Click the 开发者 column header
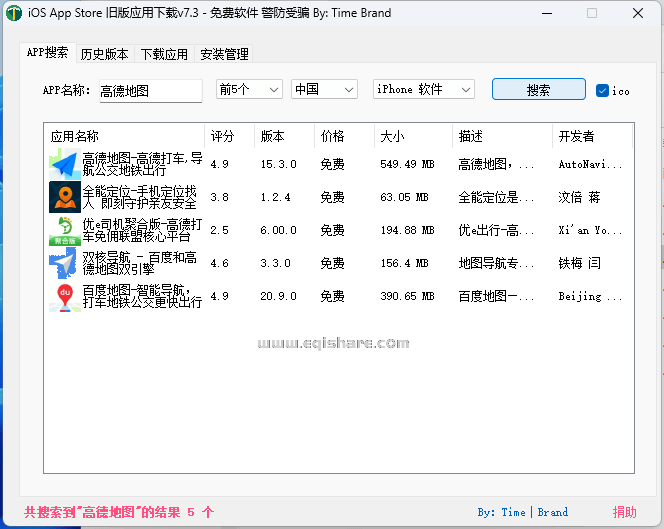Viewport: 664px width, 529px height. pyautogui.click(x=592, y=136)
